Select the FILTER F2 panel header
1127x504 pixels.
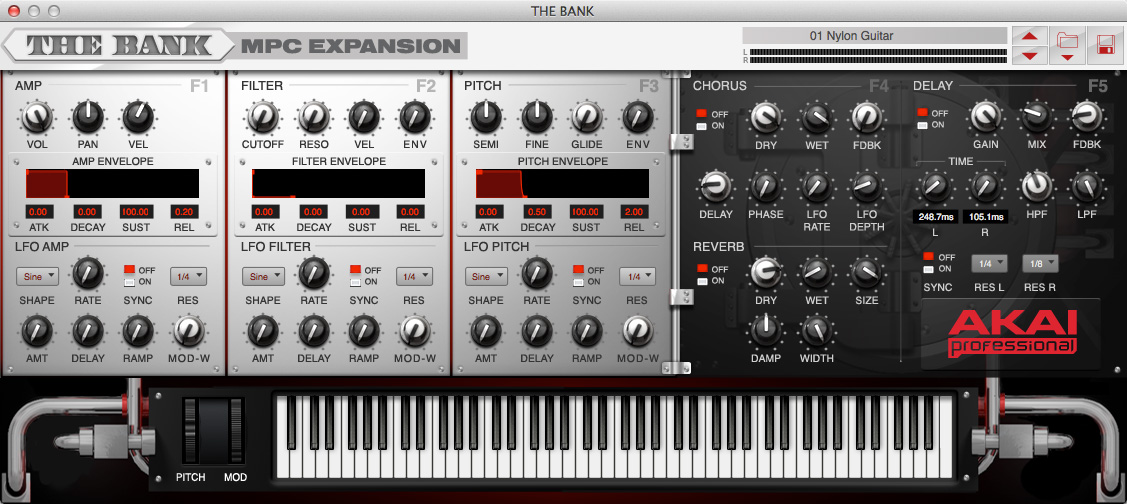click(x=426, y=86)
